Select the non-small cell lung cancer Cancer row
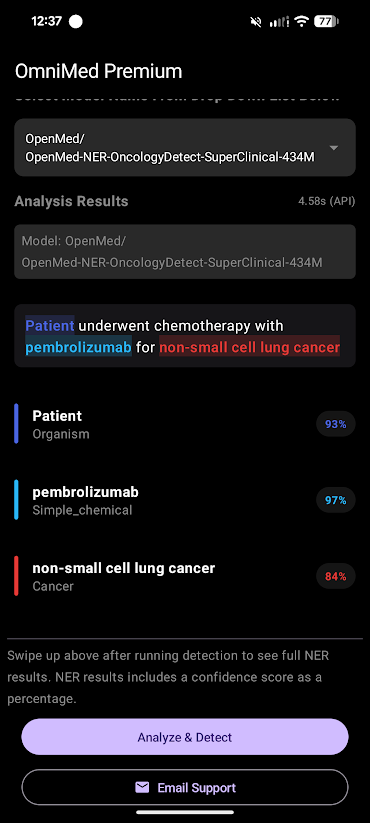Viewport: 370px width, 823px height. tap(185, 576)
